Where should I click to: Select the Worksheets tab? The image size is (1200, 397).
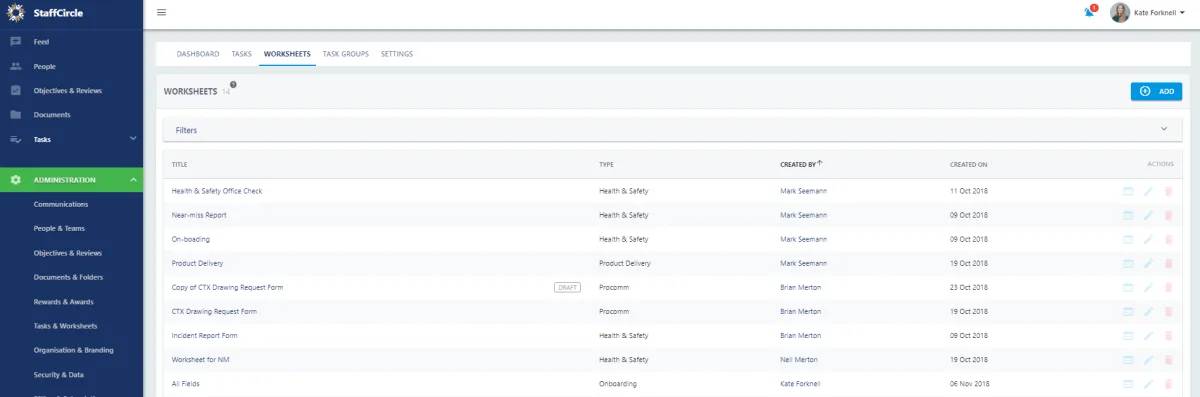coord(287,54)
